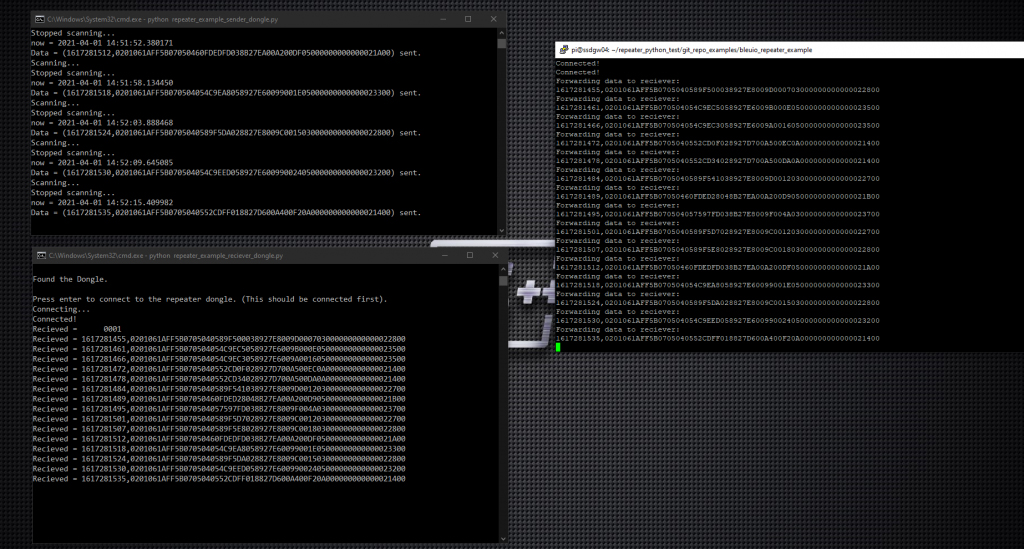This screenshot has height=549, width=1024.
Task: Click the "Found the Dongle." line in receiver window
Action: pos(70,279)
